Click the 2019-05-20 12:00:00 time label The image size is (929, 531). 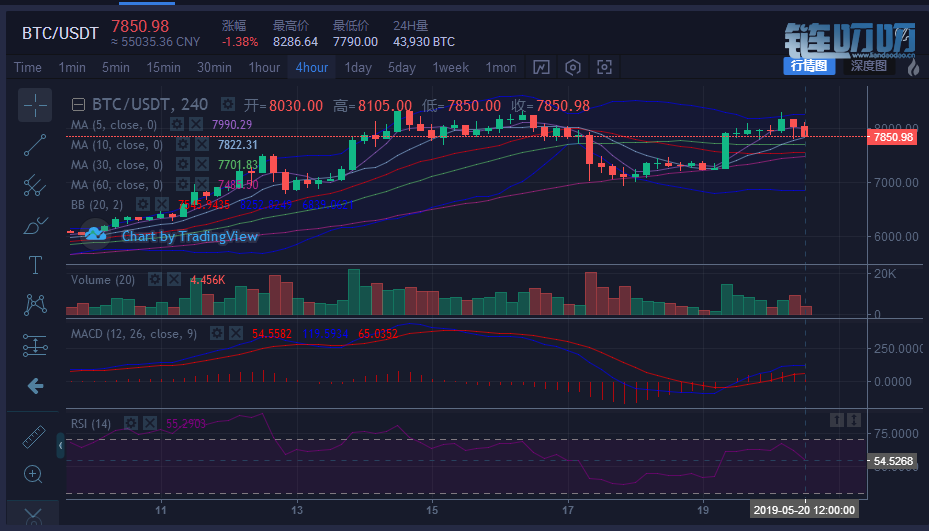click(804, 510)
